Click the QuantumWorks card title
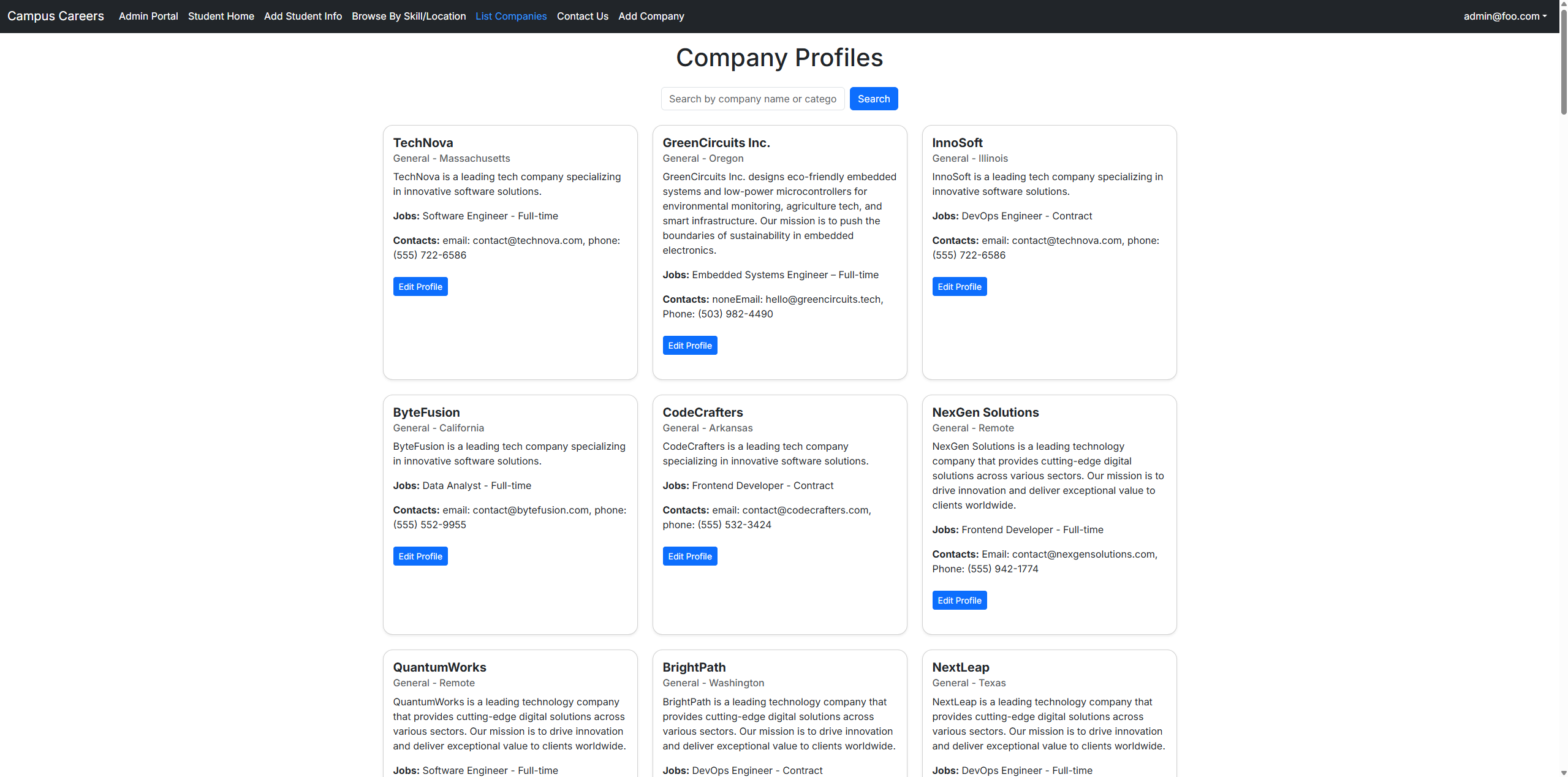The image size is (1568, 777). 439,667
